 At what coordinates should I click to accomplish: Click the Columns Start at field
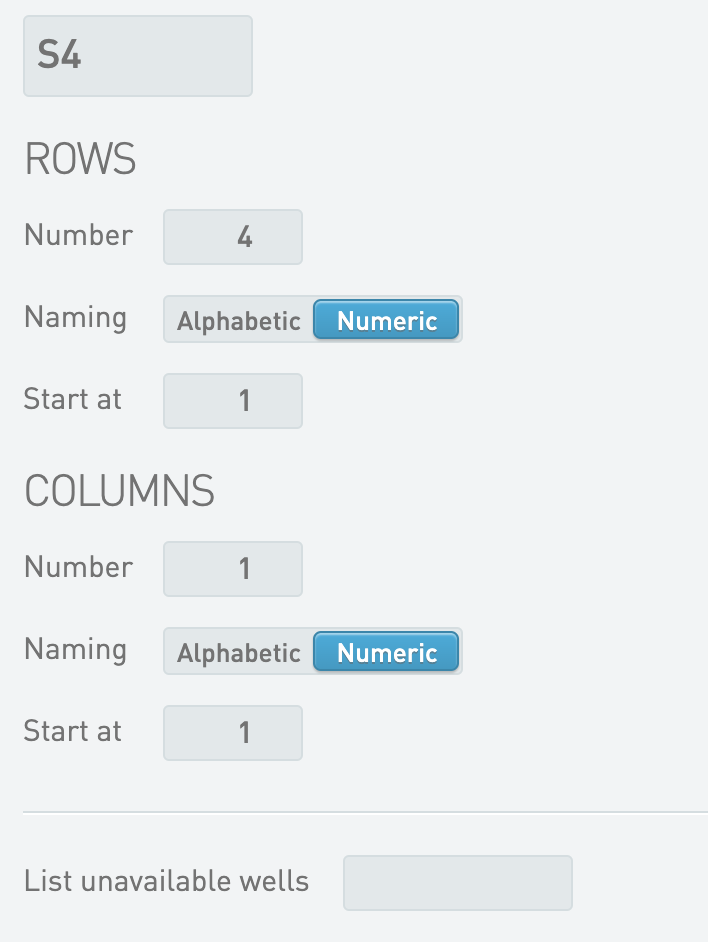click(x=233, y=733)
